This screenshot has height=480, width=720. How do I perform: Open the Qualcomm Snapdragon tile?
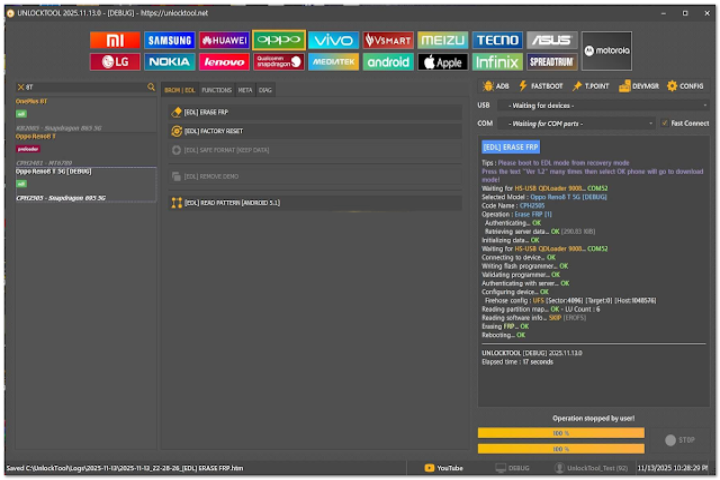click(278, 62)
